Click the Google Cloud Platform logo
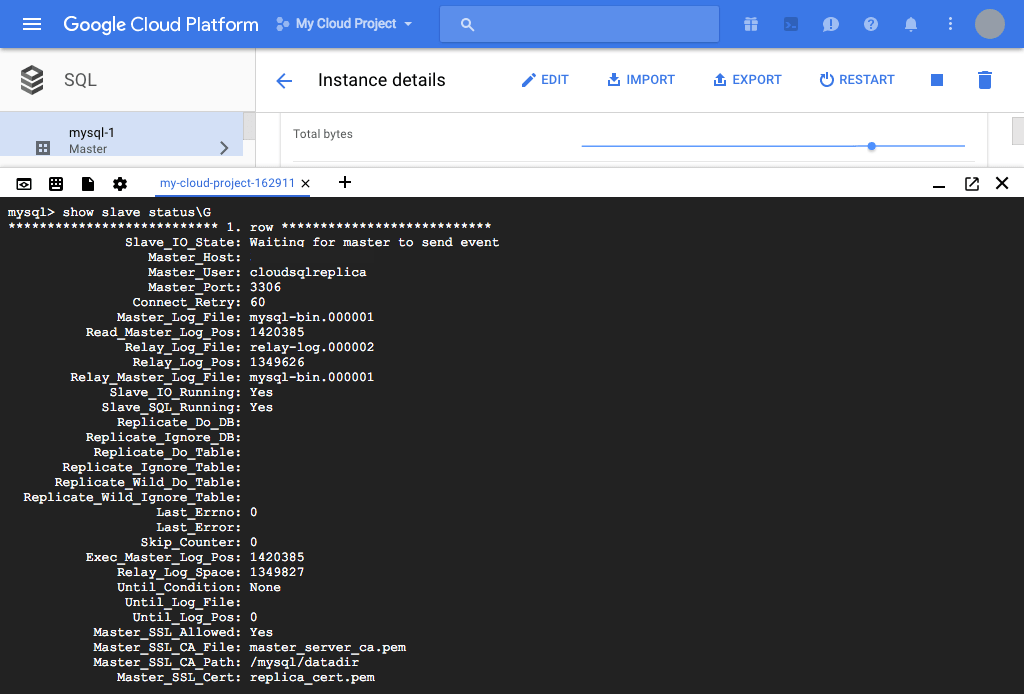Screen dimensions: 1024x694 pyautogui.click(x=161, y=24)
